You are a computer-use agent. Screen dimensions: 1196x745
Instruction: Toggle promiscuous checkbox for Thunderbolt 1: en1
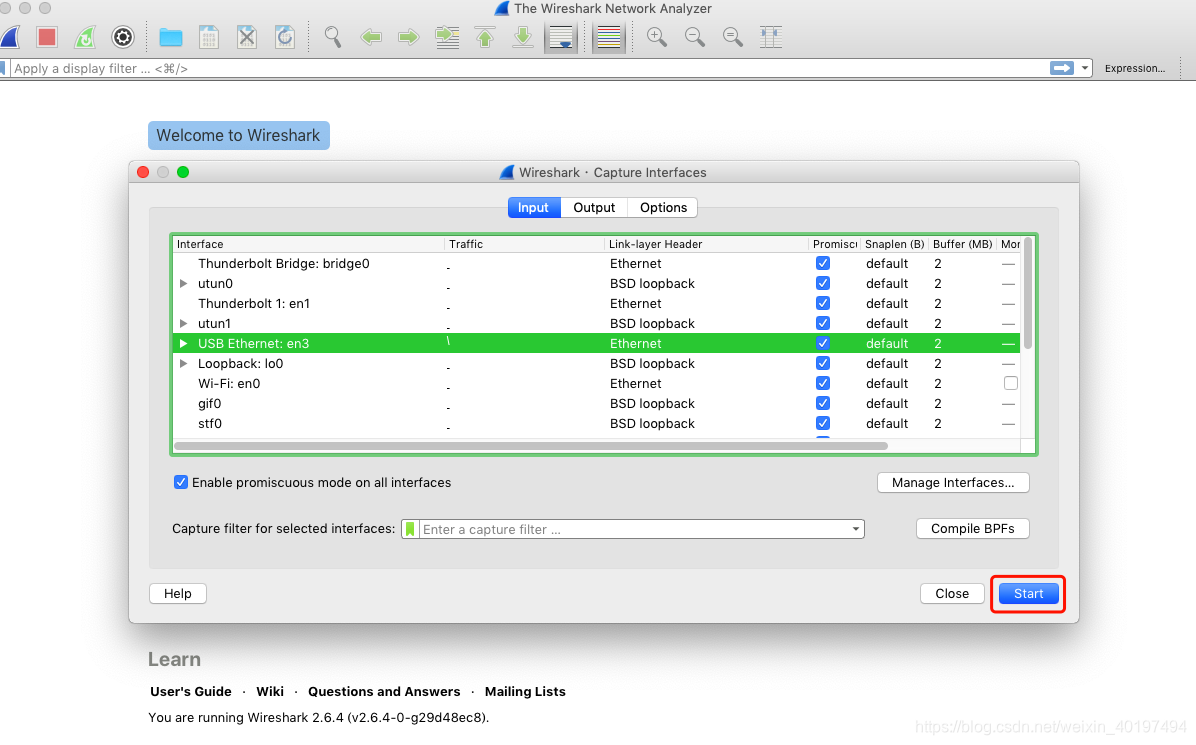pyautogui.click(x=823, y=303)
